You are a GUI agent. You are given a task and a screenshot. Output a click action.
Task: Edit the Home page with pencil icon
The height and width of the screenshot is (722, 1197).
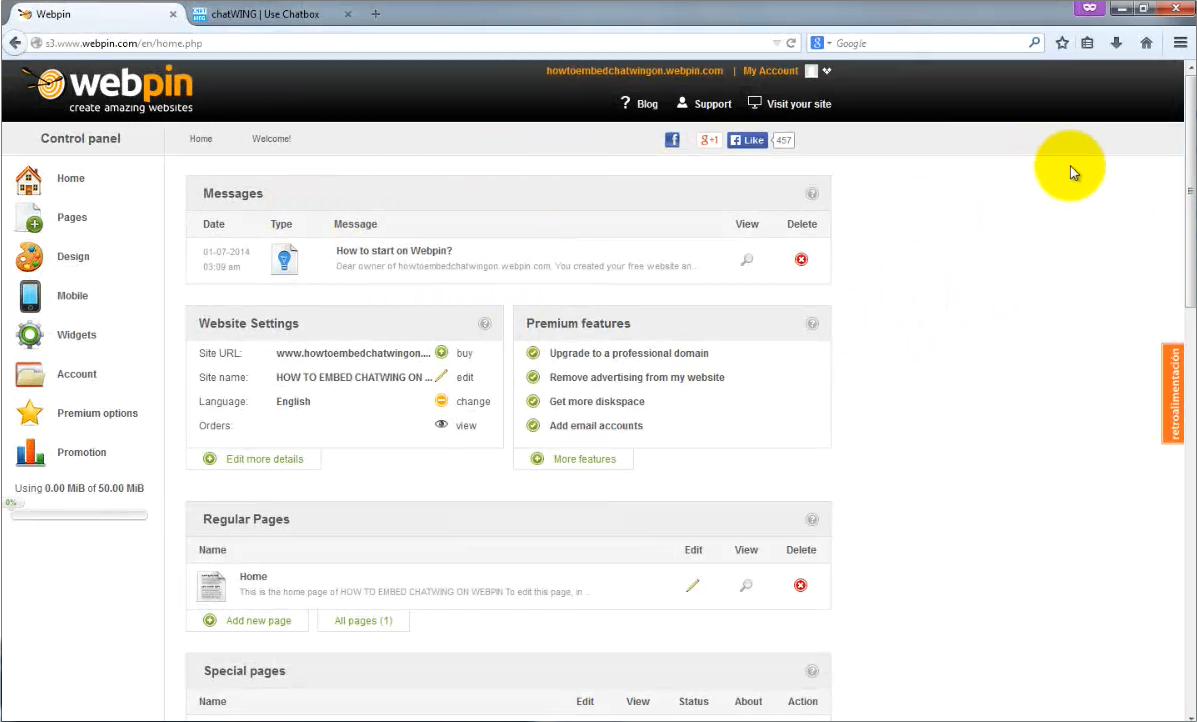click(692, 585)
